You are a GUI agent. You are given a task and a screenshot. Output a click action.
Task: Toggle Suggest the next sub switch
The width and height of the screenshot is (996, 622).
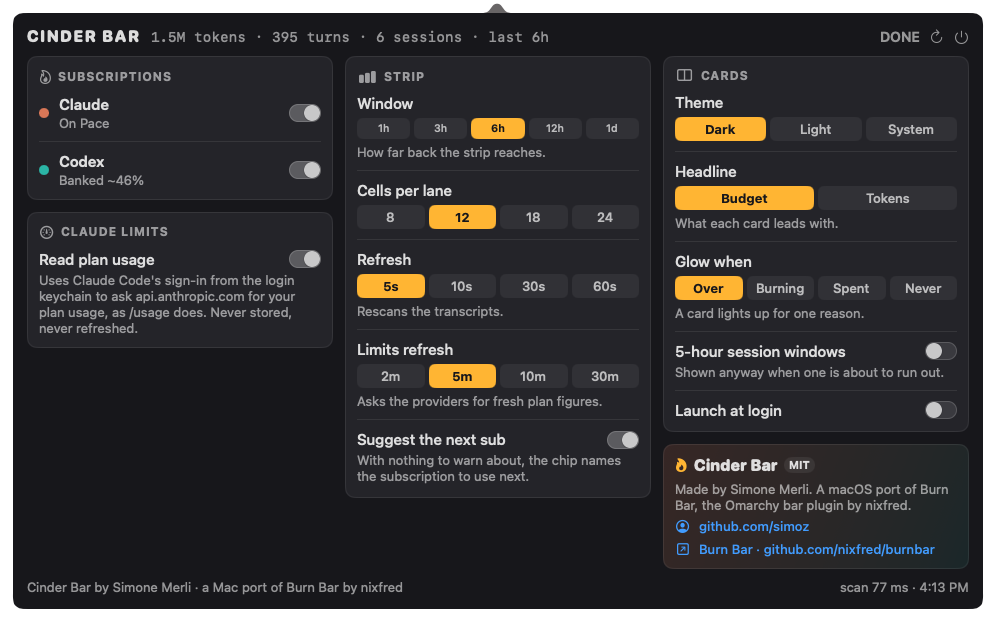coord(622,440)
